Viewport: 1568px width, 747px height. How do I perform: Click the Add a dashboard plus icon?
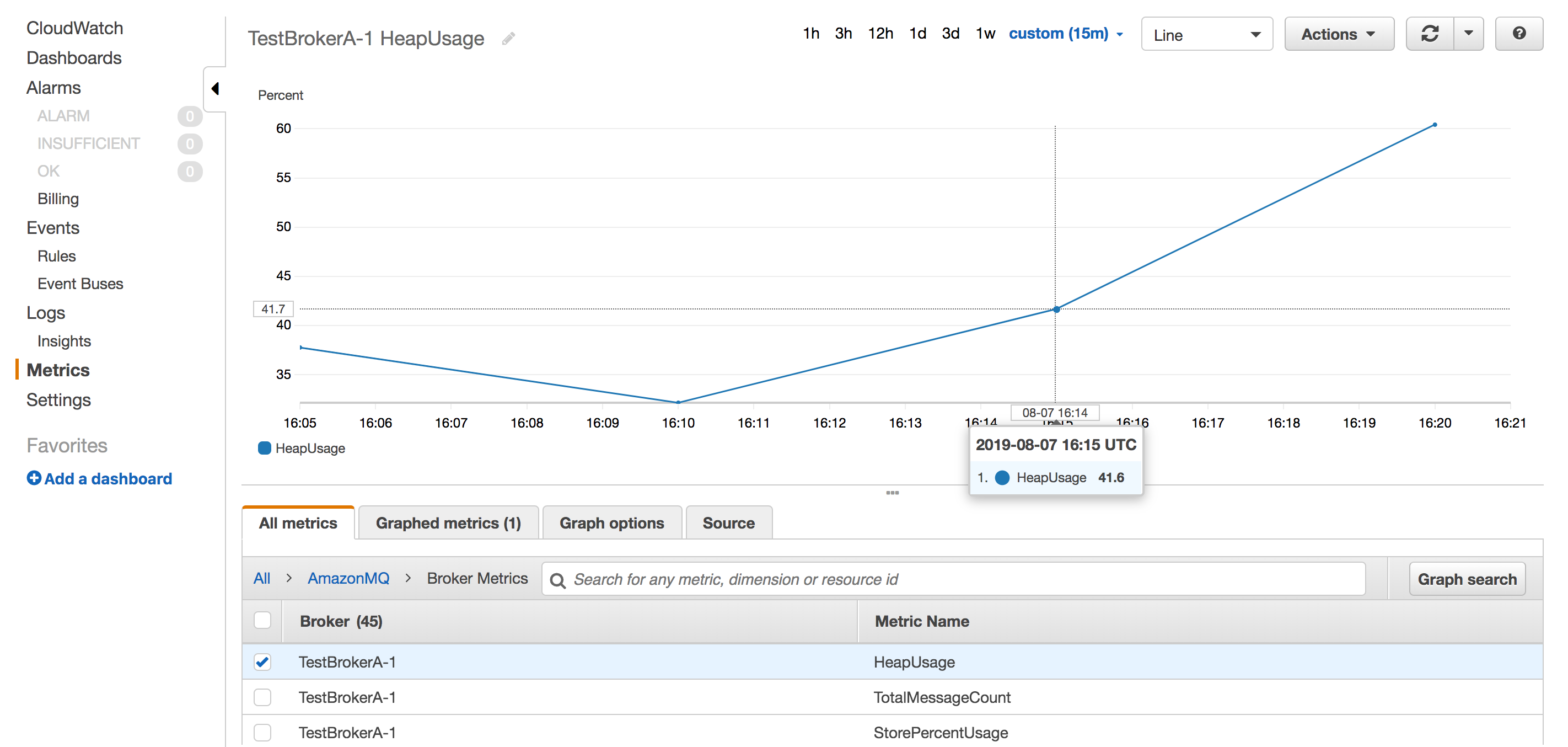(34, 478)
